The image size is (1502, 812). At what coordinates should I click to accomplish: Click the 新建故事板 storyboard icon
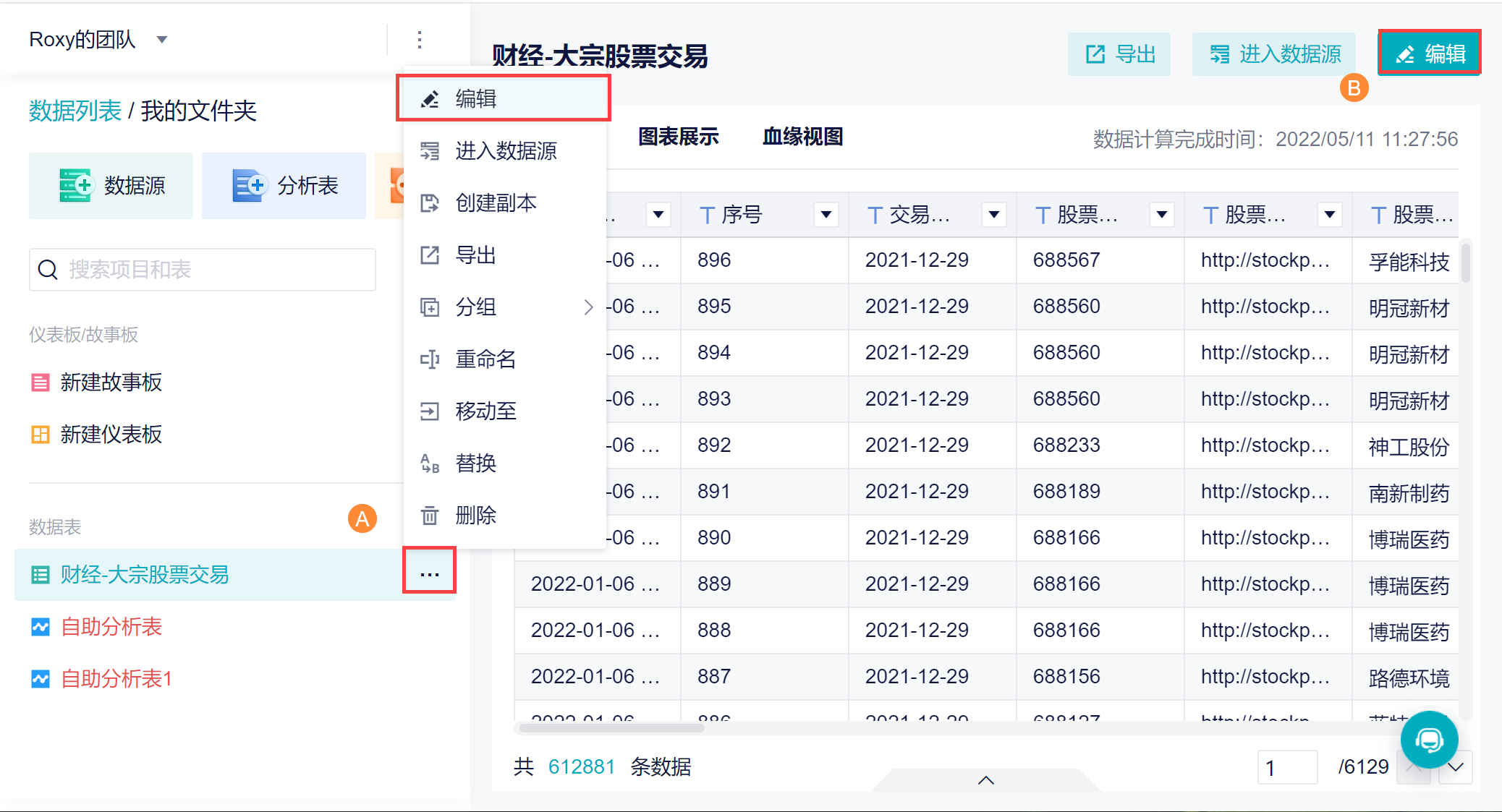click(x=41, y=383)
